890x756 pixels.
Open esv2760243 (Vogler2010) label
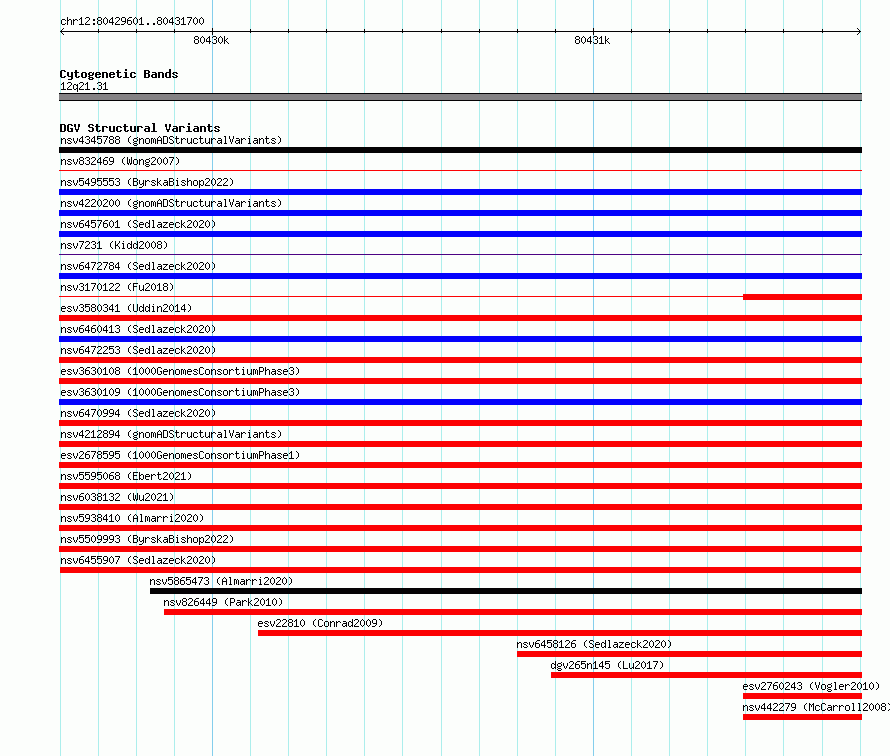pyautogui.click(x=811, y=686)
